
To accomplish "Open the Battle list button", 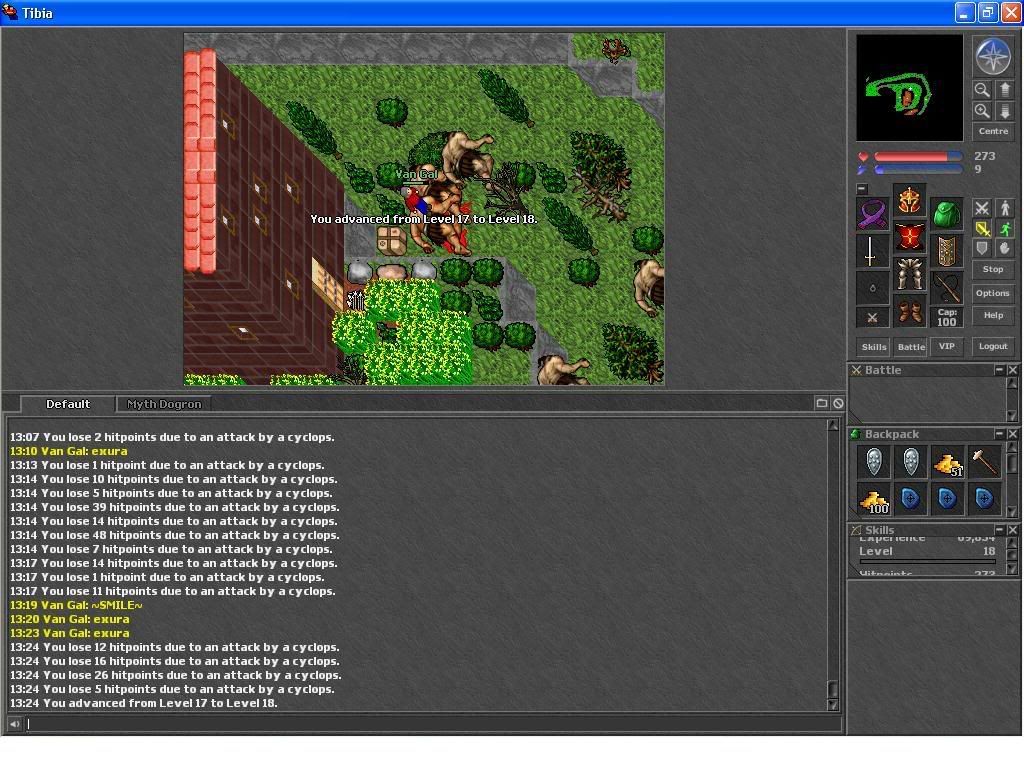I will pyautogui.click(x=911, y=347).
